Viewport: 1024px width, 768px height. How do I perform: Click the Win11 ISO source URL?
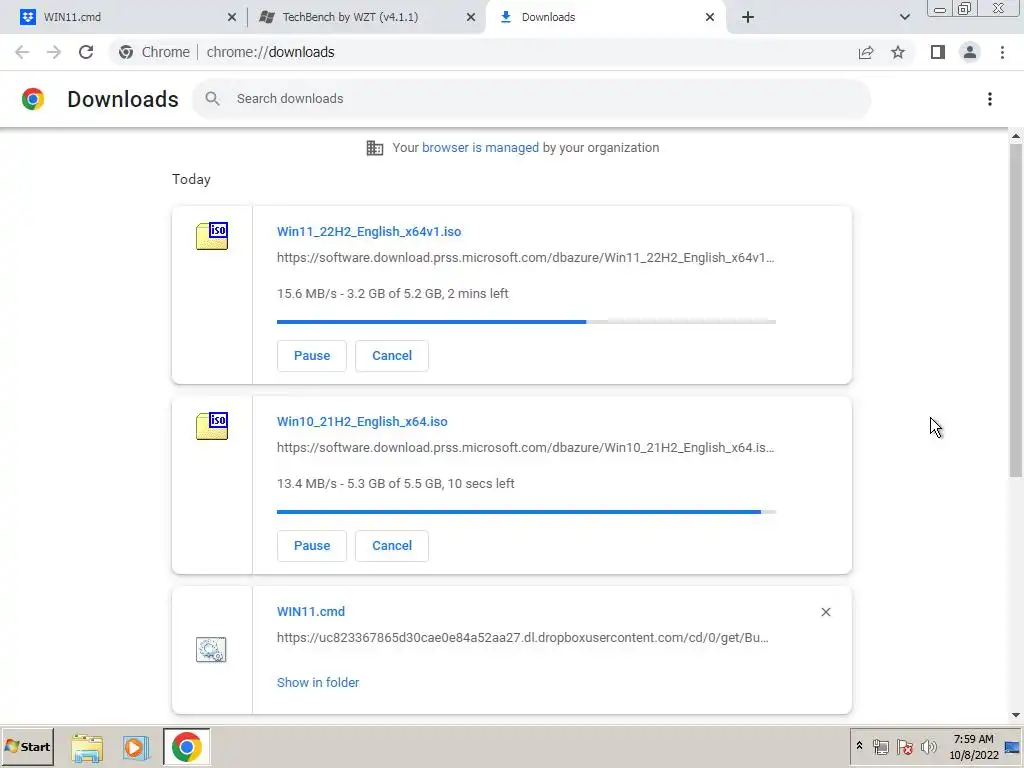click(x=526, y=257)
